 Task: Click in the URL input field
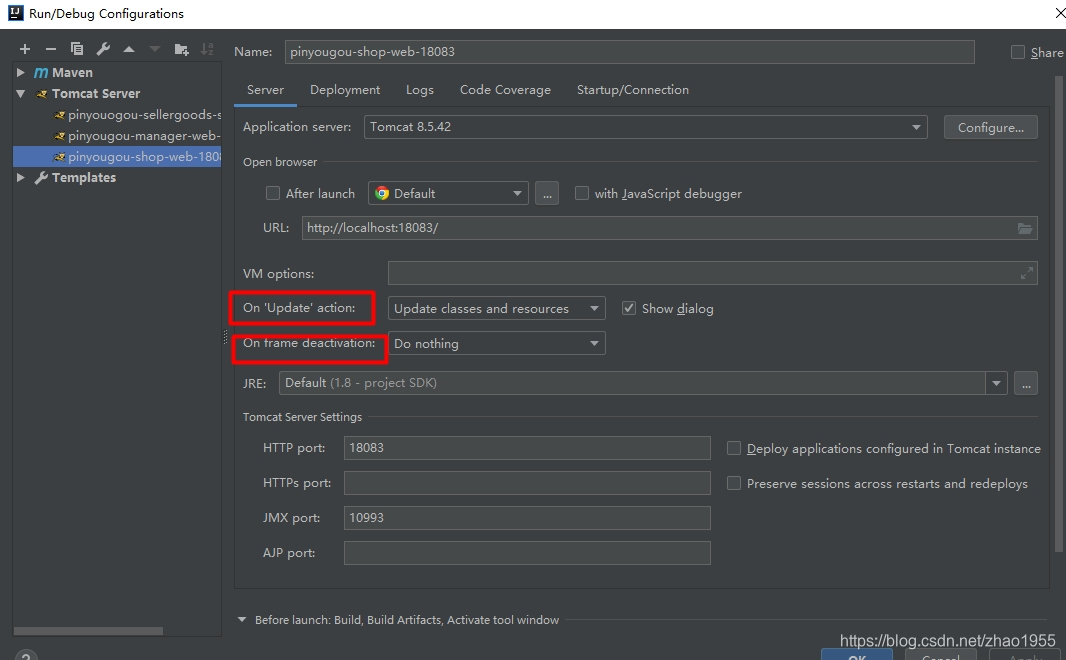coord(670,228)
